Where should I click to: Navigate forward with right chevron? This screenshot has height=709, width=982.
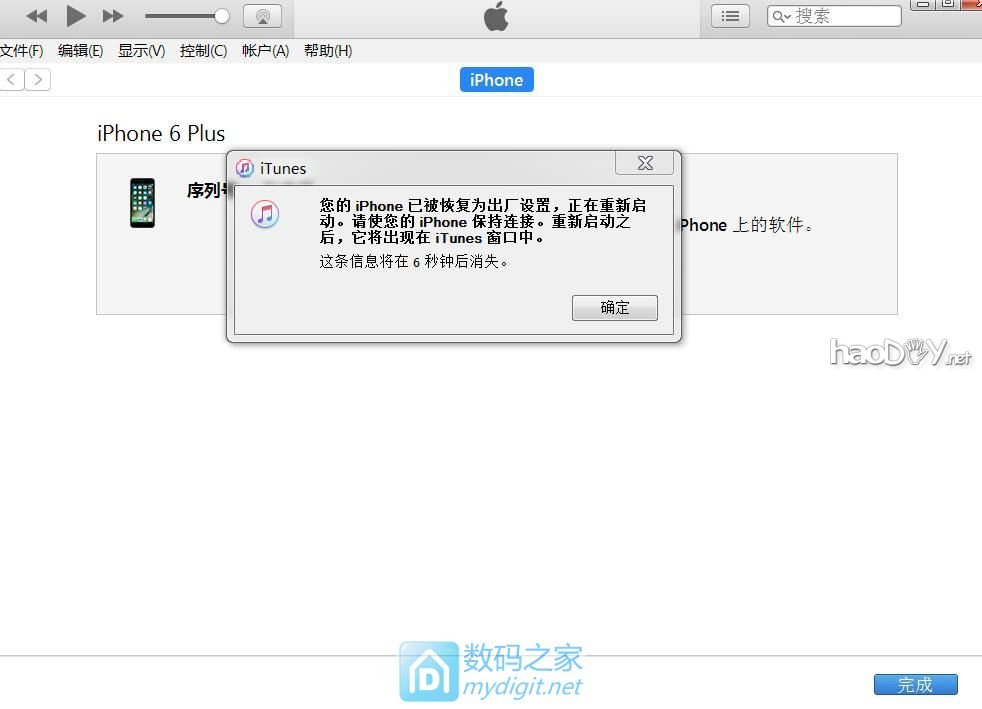(x=38, y=80)
